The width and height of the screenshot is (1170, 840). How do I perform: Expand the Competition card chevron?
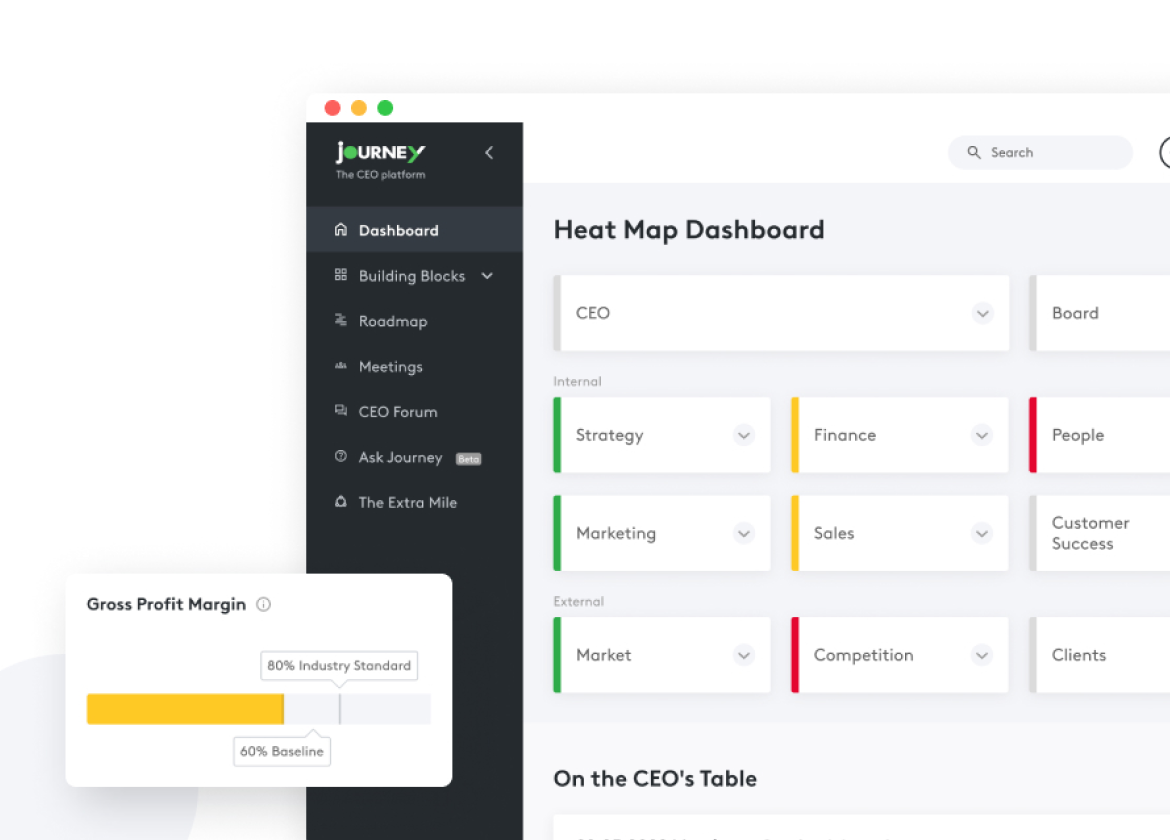982,655
